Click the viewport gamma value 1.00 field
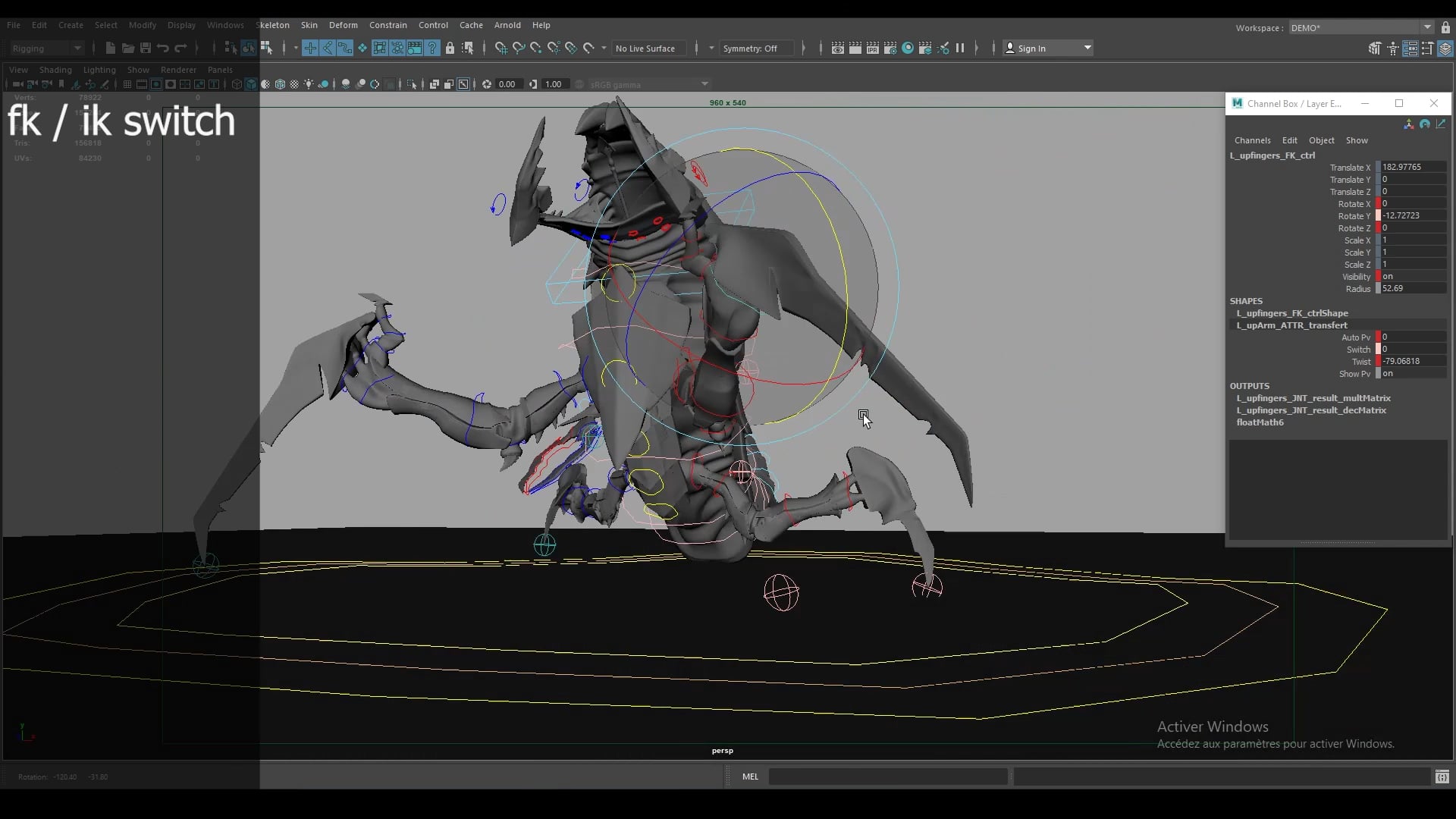This screenshot has height=819, width=1456. click(x=555, y=84)
